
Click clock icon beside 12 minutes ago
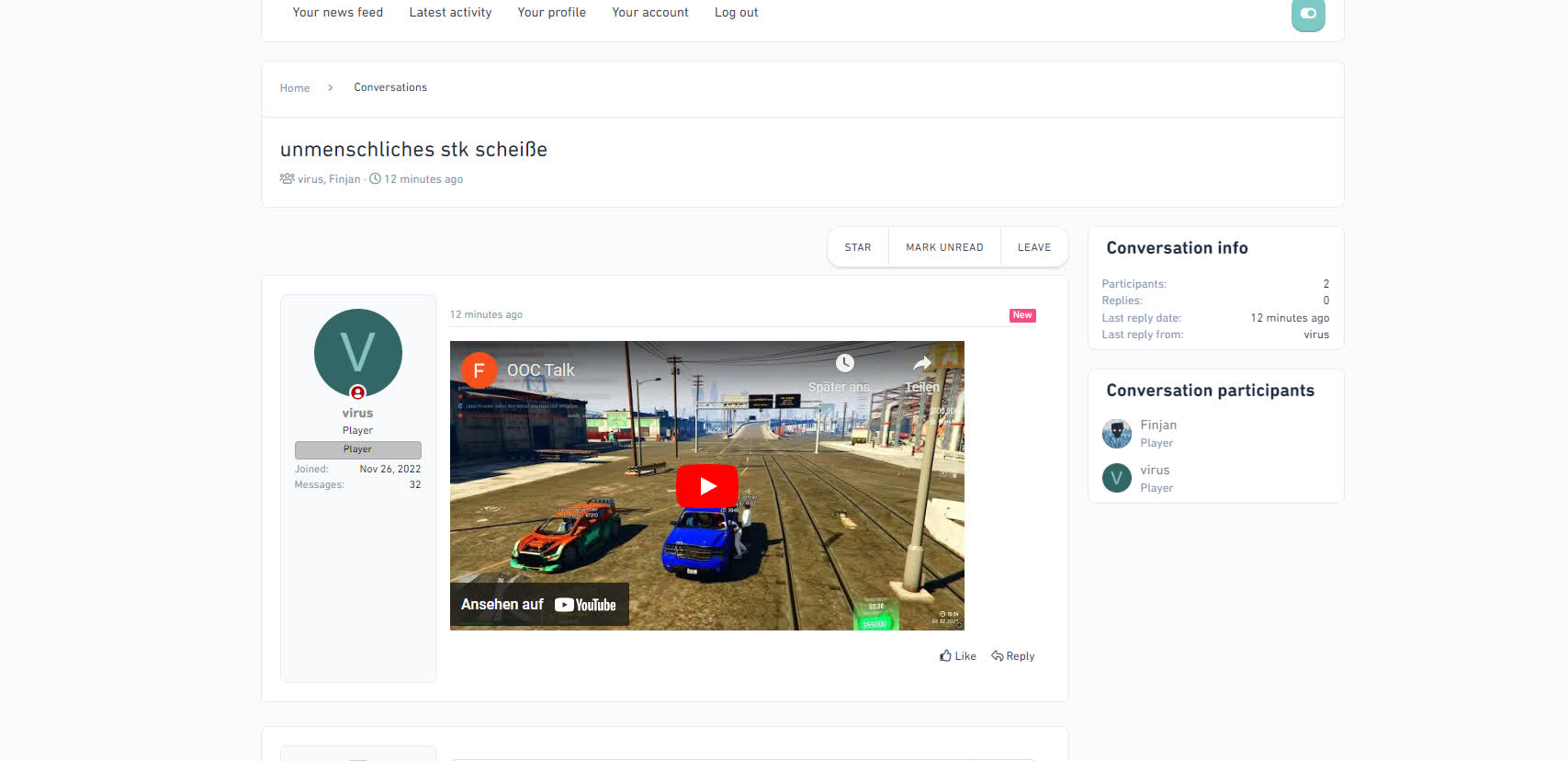coord(375,179)
